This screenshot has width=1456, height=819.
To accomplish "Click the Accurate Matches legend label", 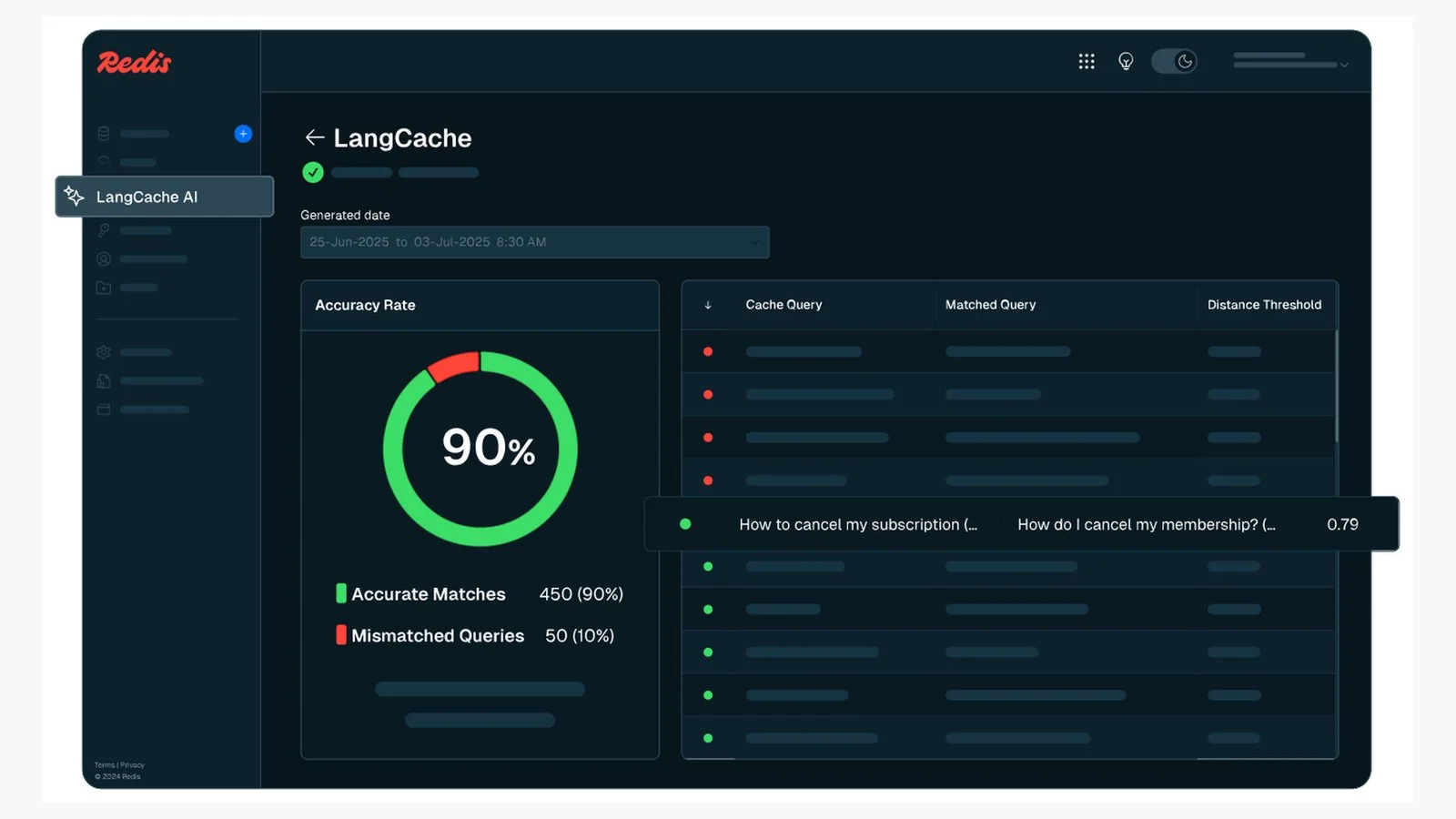I will [x=429, y=594].
